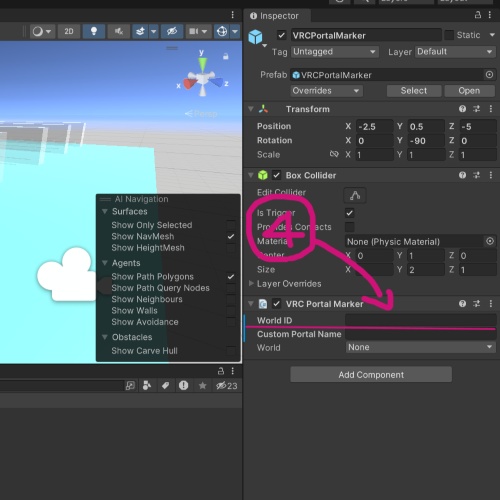
Task: Open VRC Portal Marker help reference
Action: [x=462, y=303]
